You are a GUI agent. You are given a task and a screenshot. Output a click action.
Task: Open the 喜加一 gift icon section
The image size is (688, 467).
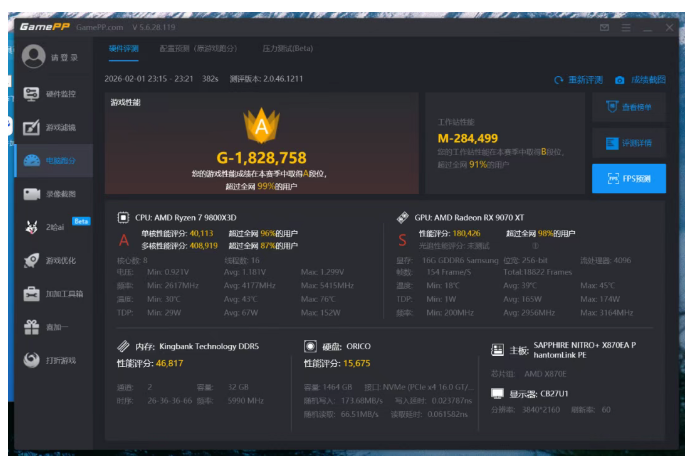52,327
